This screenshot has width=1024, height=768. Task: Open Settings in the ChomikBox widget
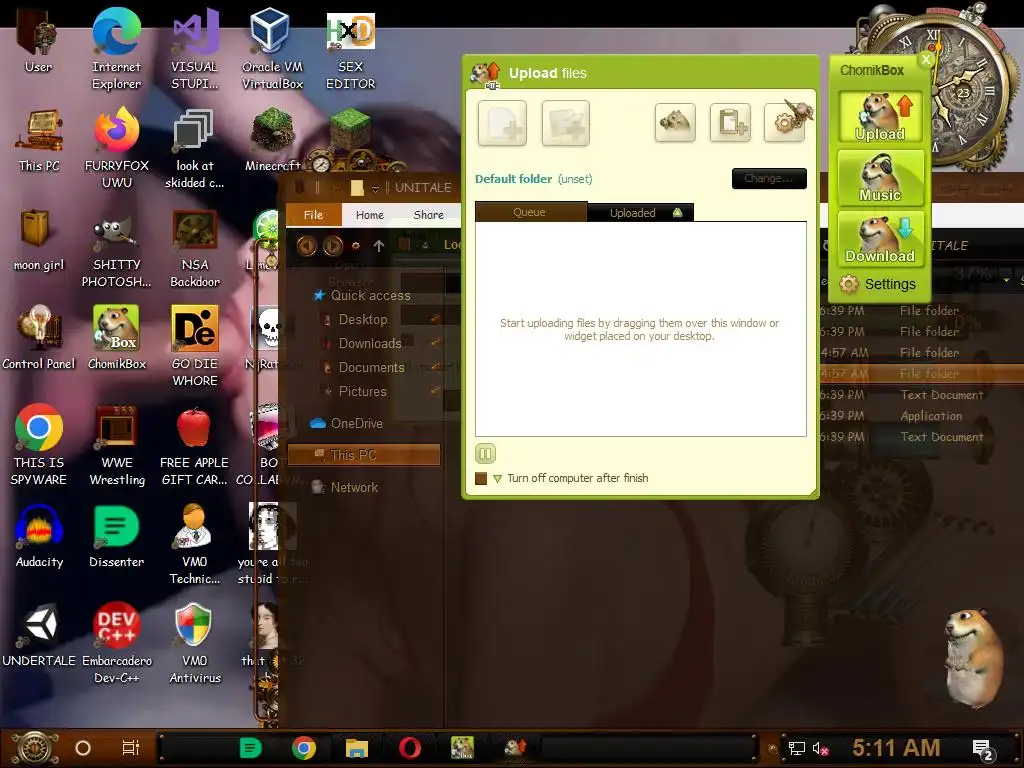click(878, 284)
